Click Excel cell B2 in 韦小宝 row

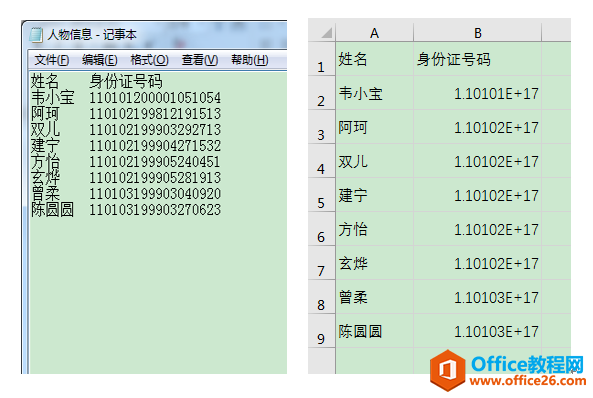point(478,93)
